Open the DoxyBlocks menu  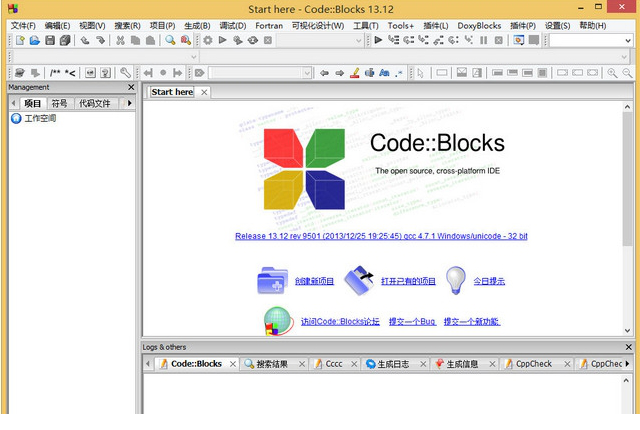(479, 26)
